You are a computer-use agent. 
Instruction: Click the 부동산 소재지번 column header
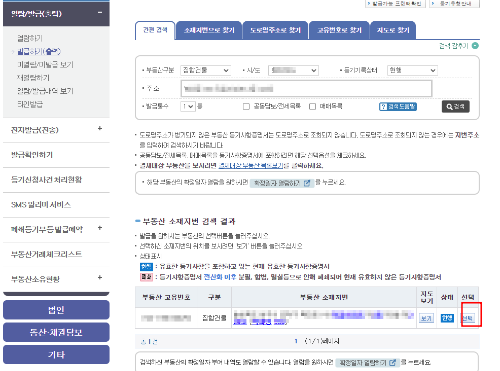coord(324,297)
